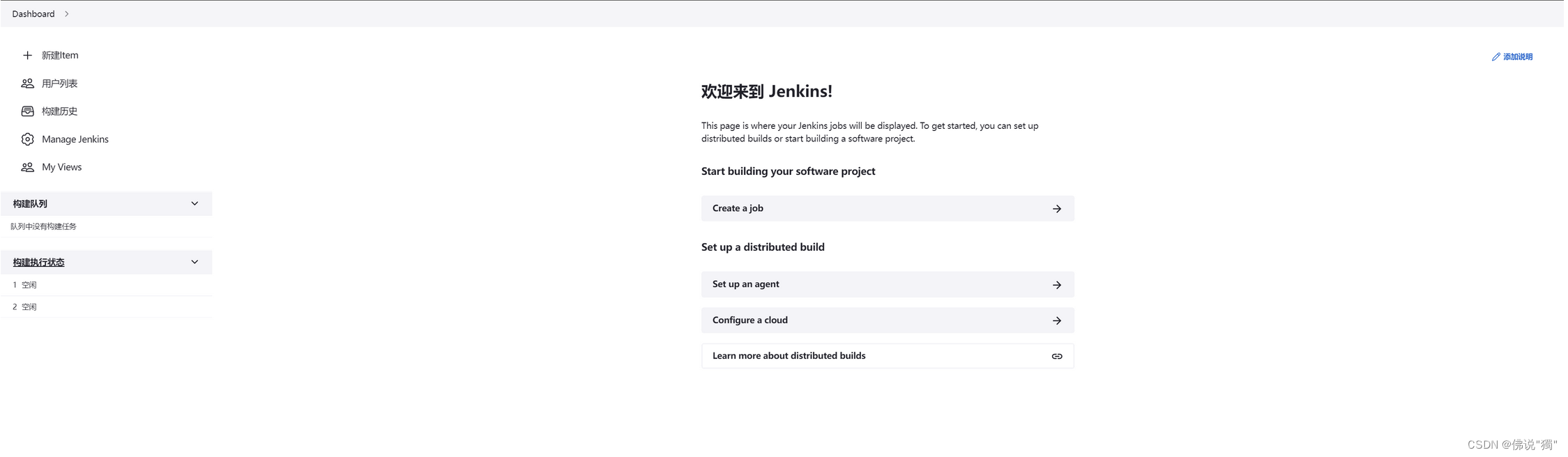The image size is (1568, 457).
Task: Open Manage Jenkins from the sidebar
Action: [x=75, y=139]
